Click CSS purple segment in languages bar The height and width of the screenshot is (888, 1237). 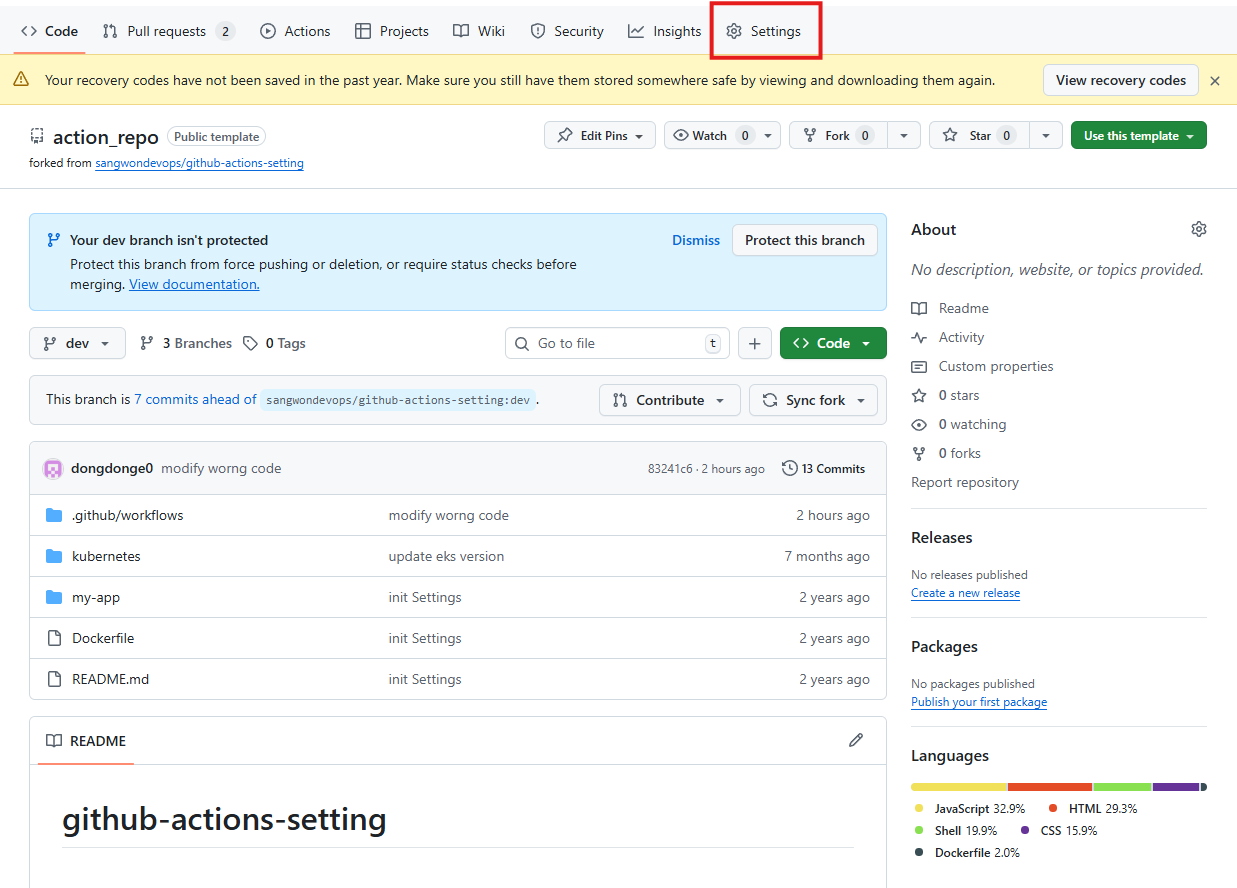(x=1176, y=787)
